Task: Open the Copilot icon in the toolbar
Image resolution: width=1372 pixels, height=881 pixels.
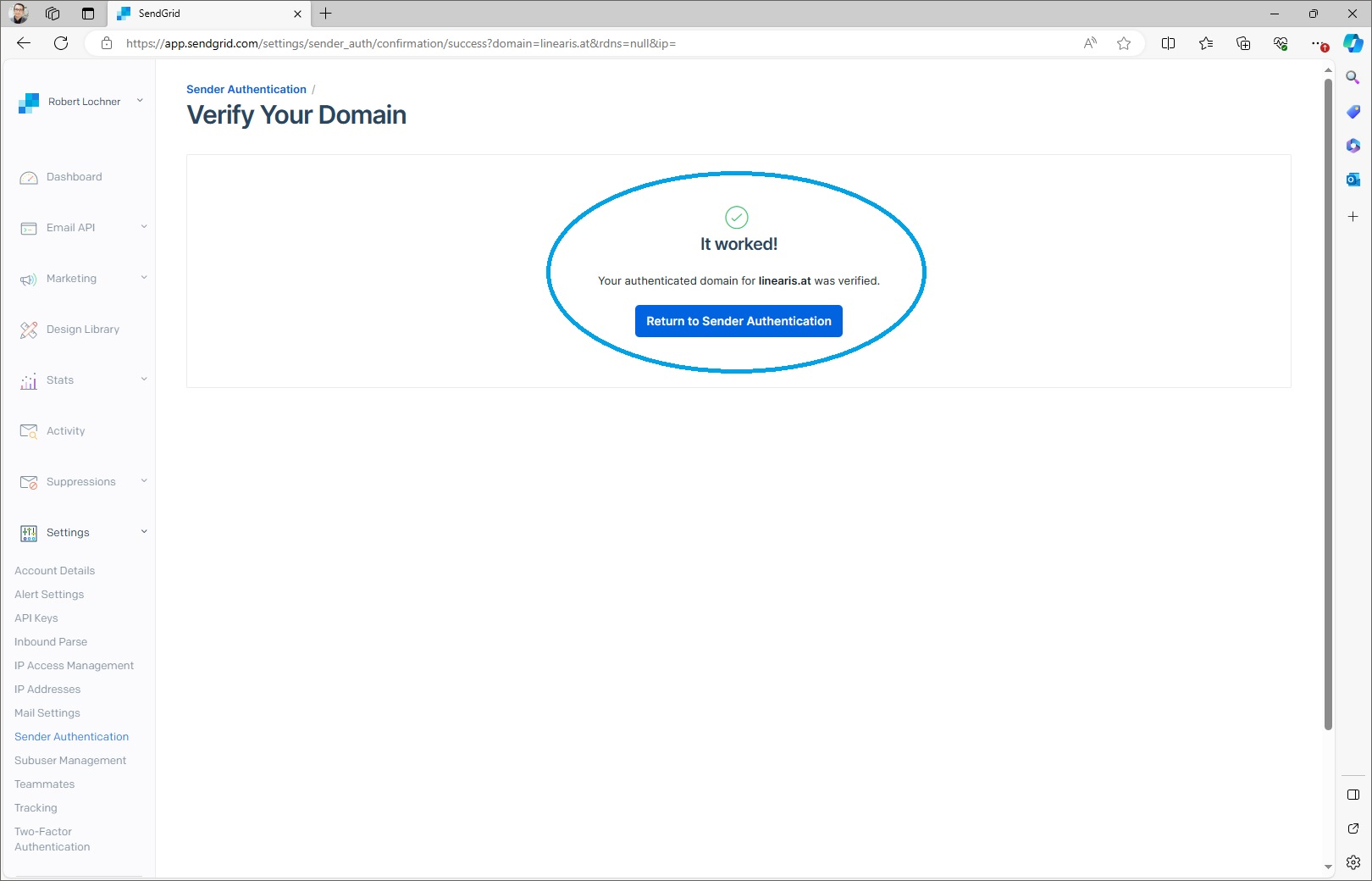Action: pyautogui.click(x=1353, y=43)
